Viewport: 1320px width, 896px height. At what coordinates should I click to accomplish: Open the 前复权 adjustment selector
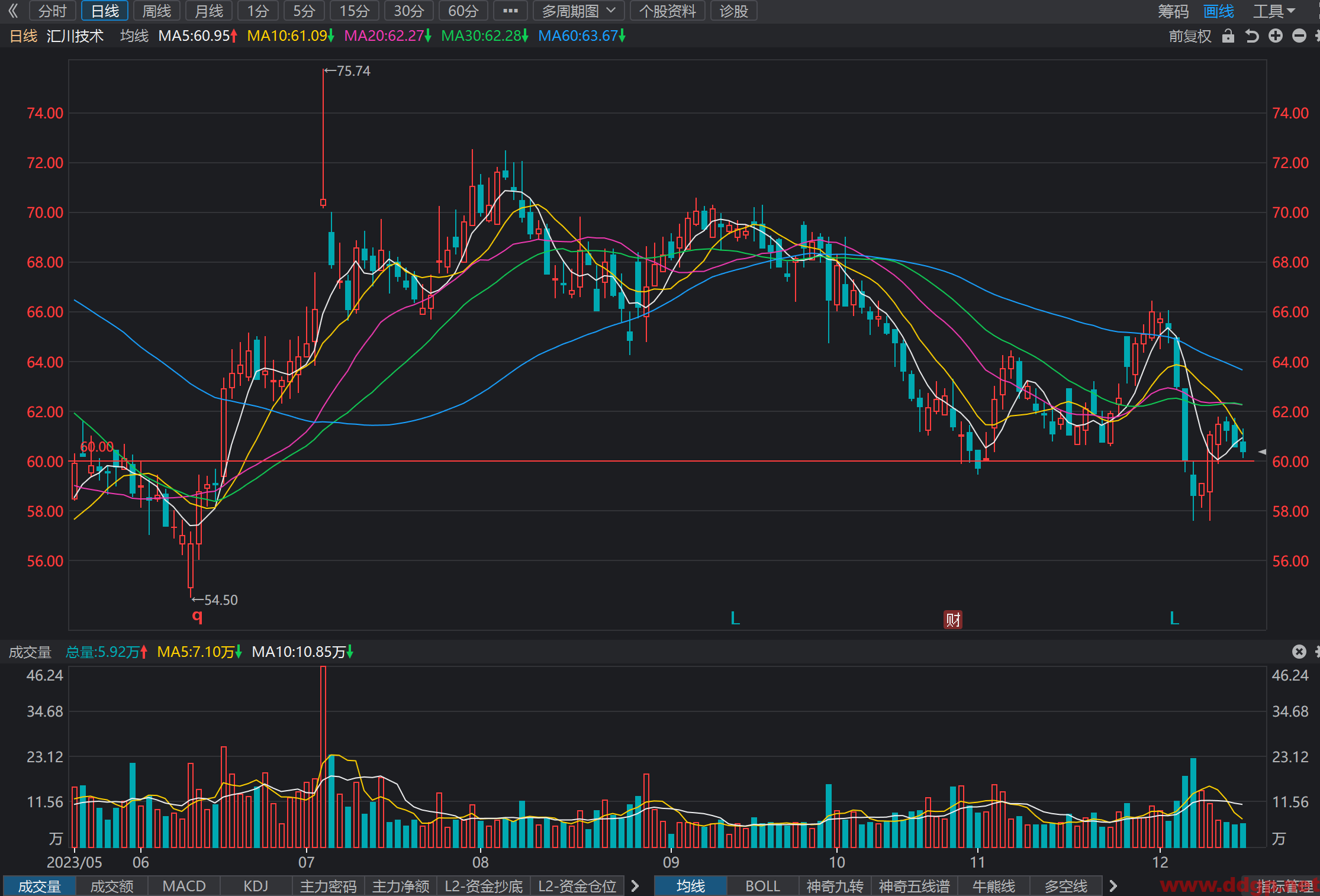pos(1190,36)
